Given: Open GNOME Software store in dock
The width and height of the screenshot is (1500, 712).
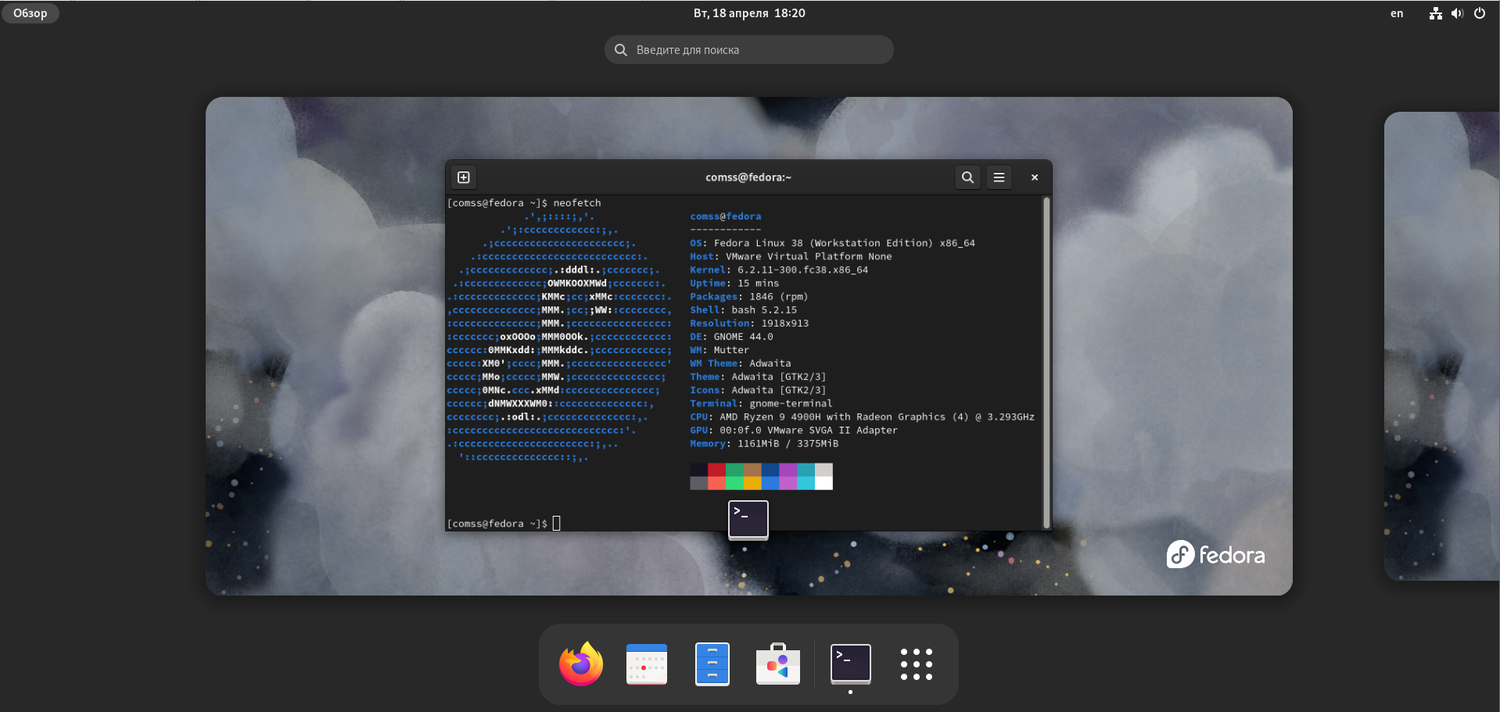Looking at the screenshot, I should [778, 664].
